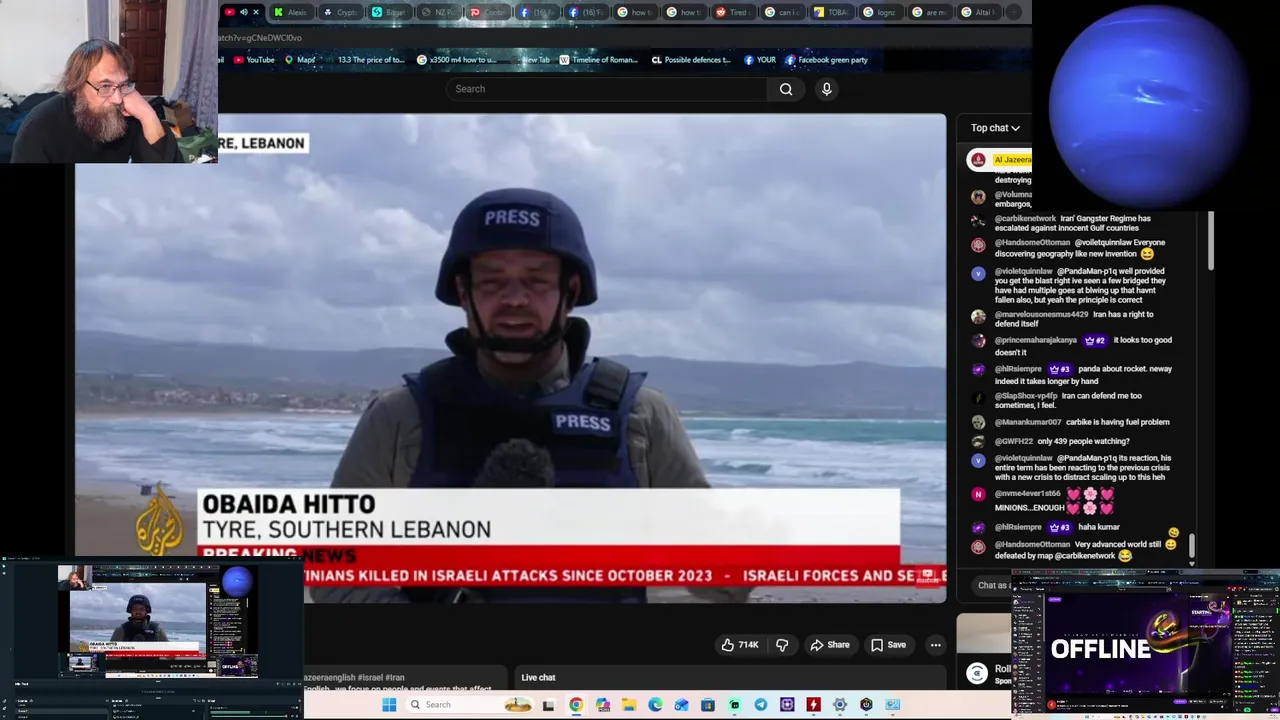Click the Windows Start button
1280x720 pixels.
coord(389,705)
